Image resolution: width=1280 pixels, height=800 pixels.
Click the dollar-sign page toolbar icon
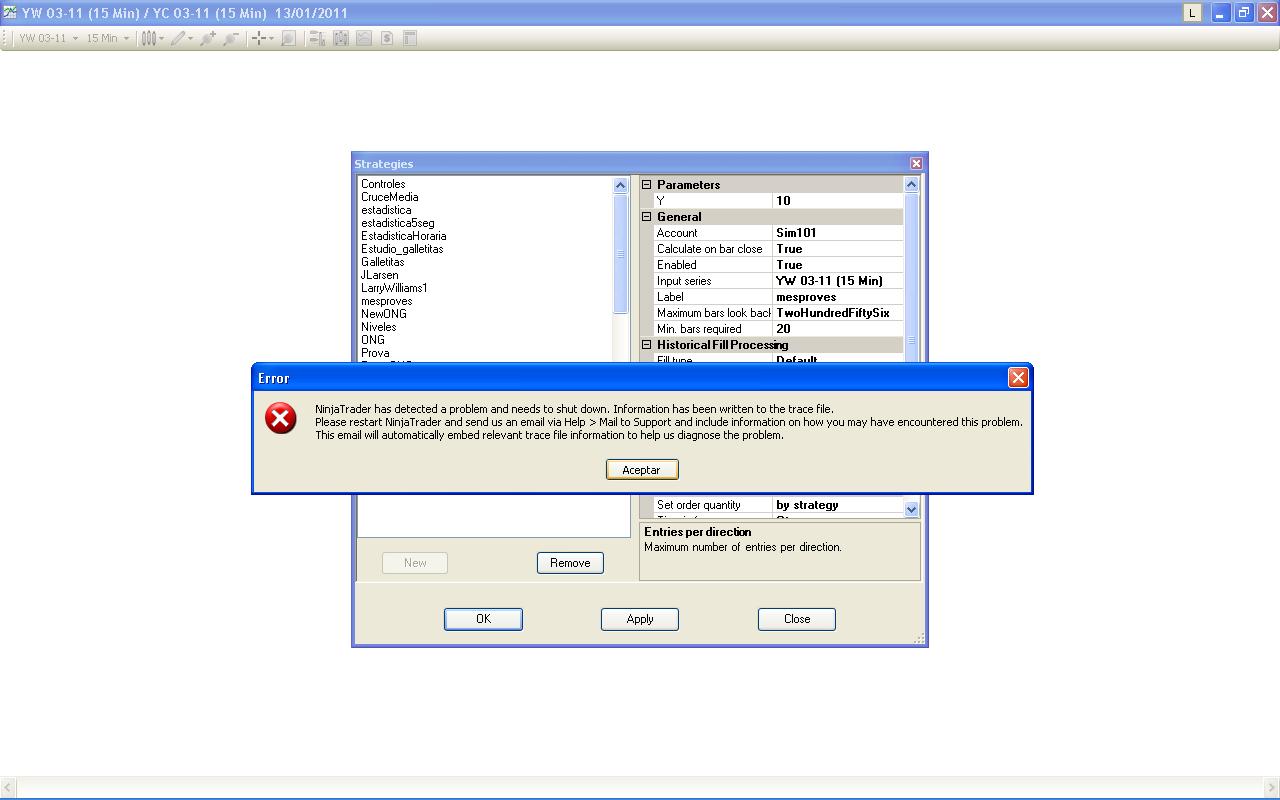(x=387, y=38)
